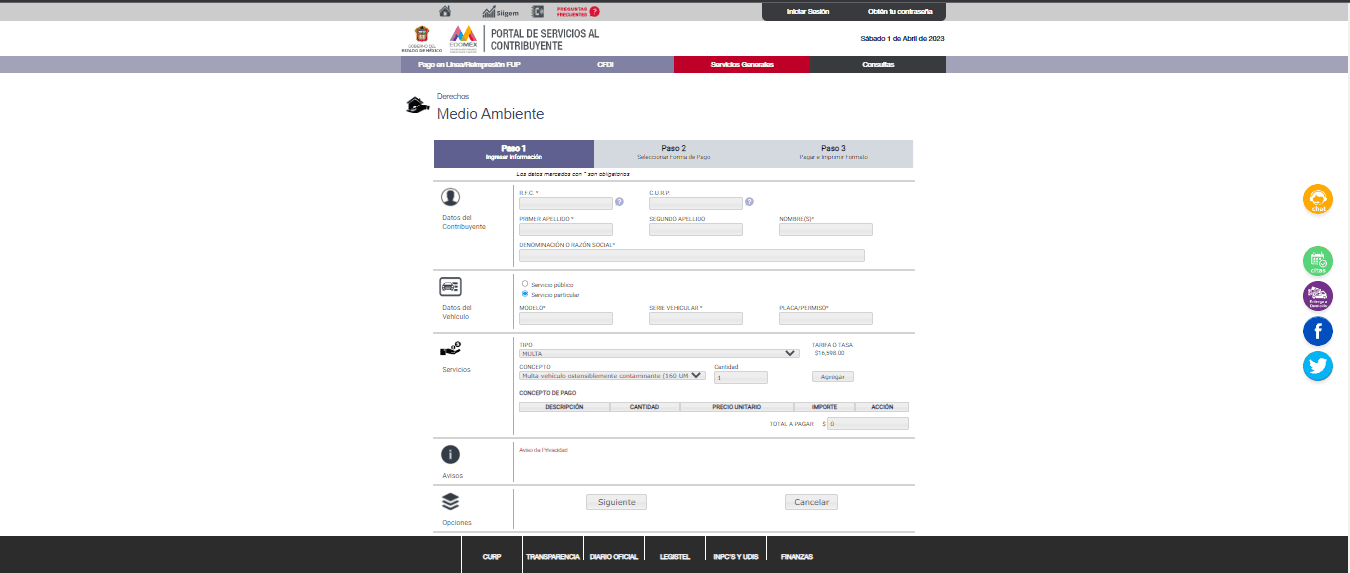The height and width of the screenshot is (573, 1350).
Task: Open the Aviso de Privacidad link
Action: click(x=543, y=450)
